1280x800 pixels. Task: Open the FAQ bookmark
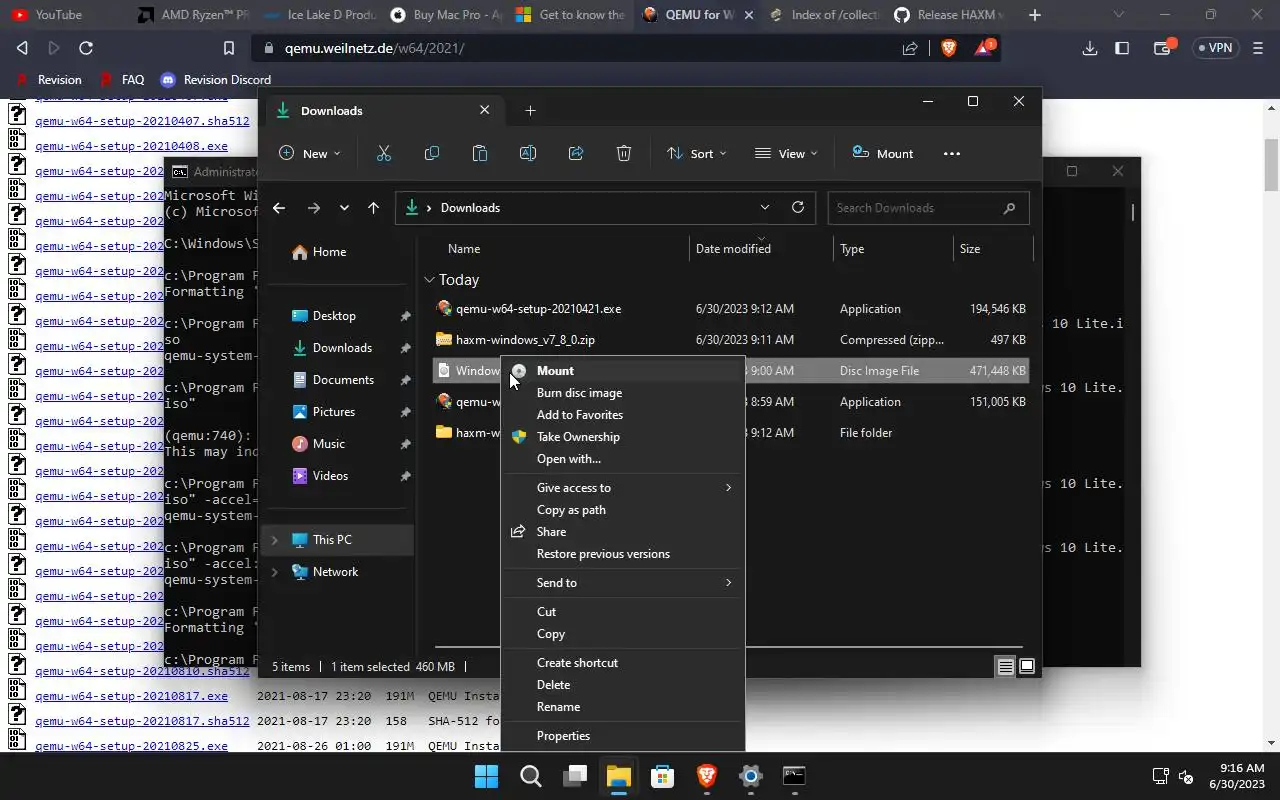[x=122, y=80]
